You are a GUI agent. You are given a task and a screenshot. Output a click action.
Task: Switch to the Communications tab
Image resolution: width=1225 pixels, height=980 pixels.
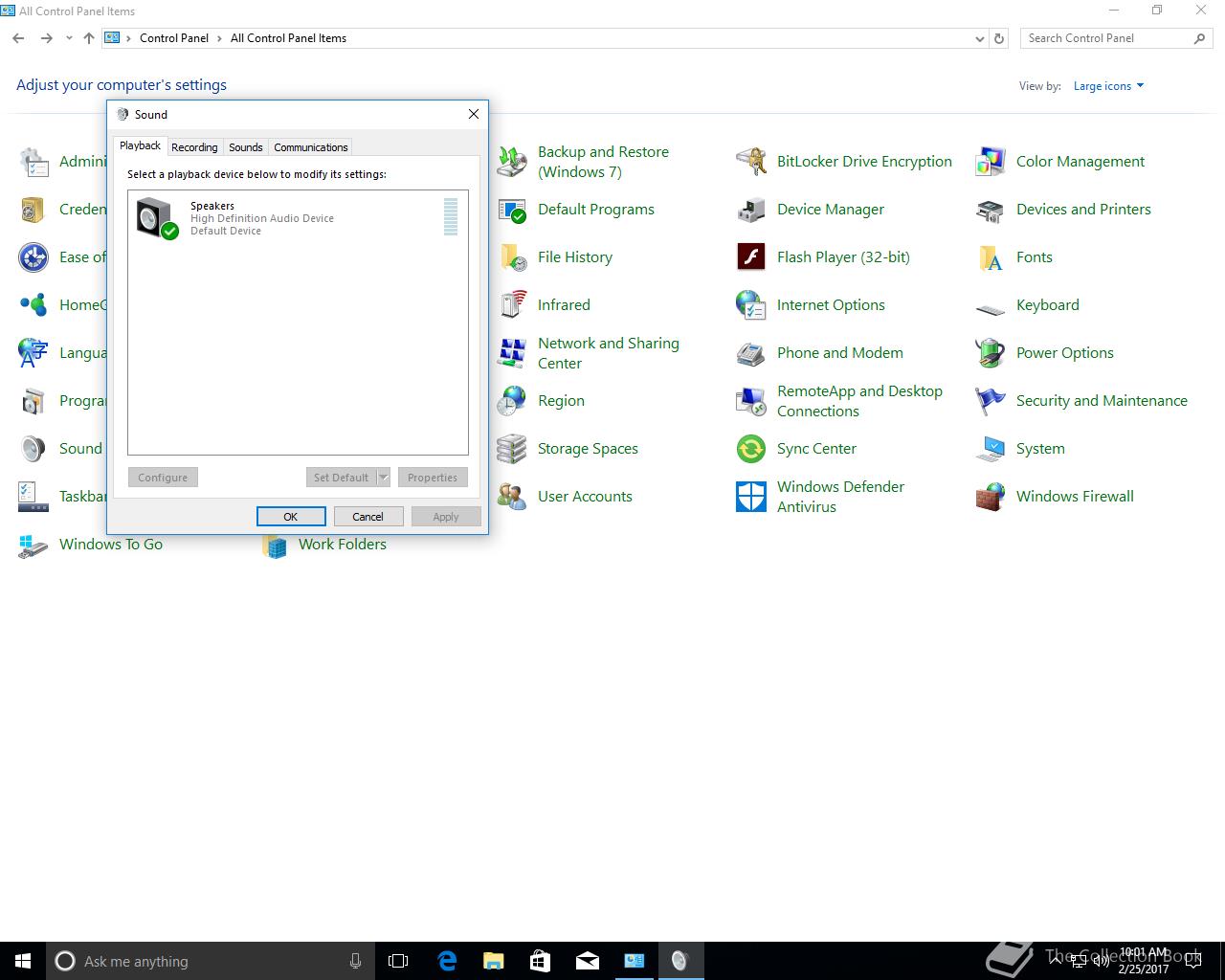point(310,147)
